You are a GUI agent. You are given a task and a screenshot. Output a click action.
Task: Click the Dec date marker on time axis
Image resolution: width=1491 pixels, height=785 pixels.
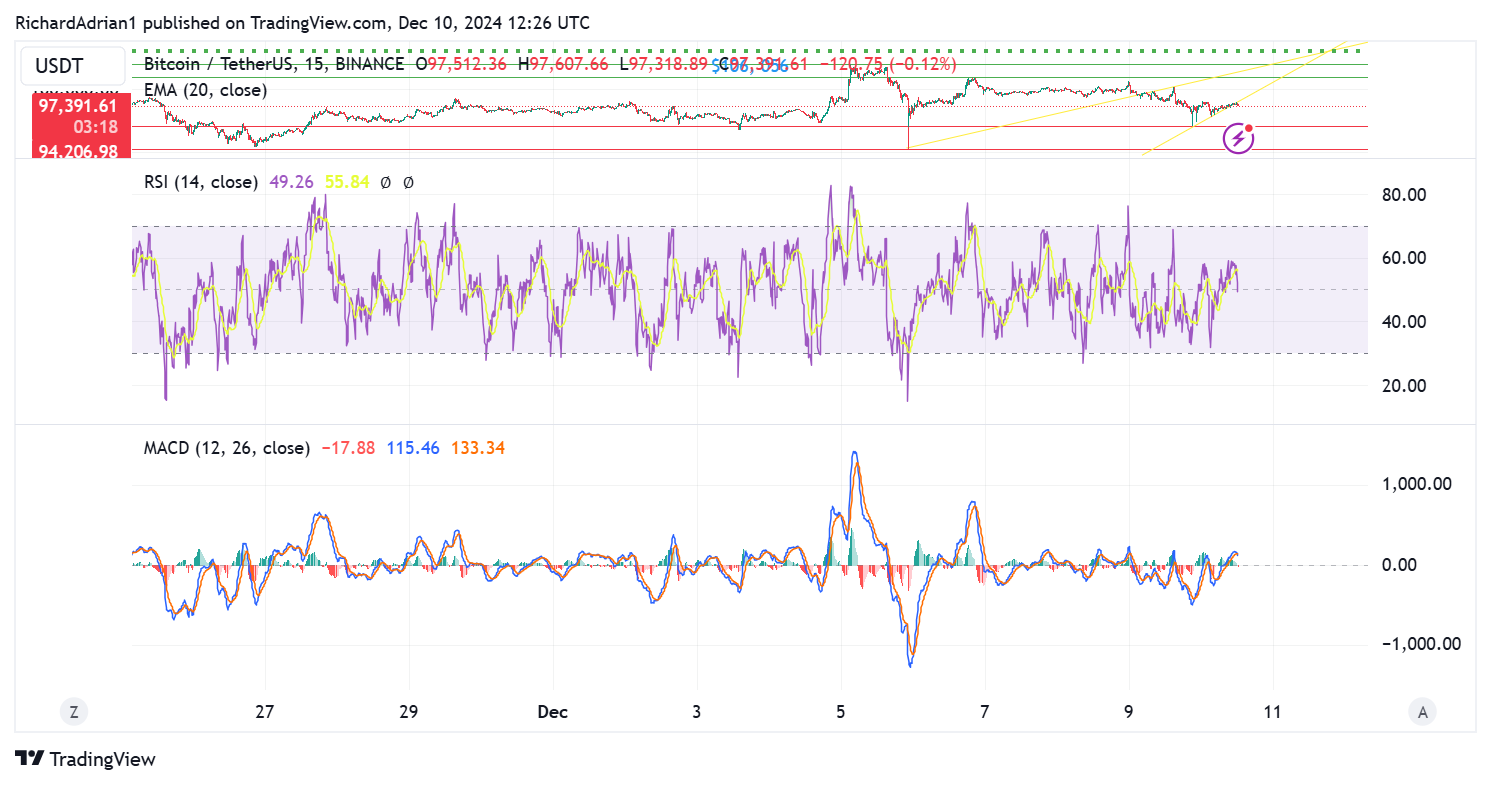click(552, 712)
